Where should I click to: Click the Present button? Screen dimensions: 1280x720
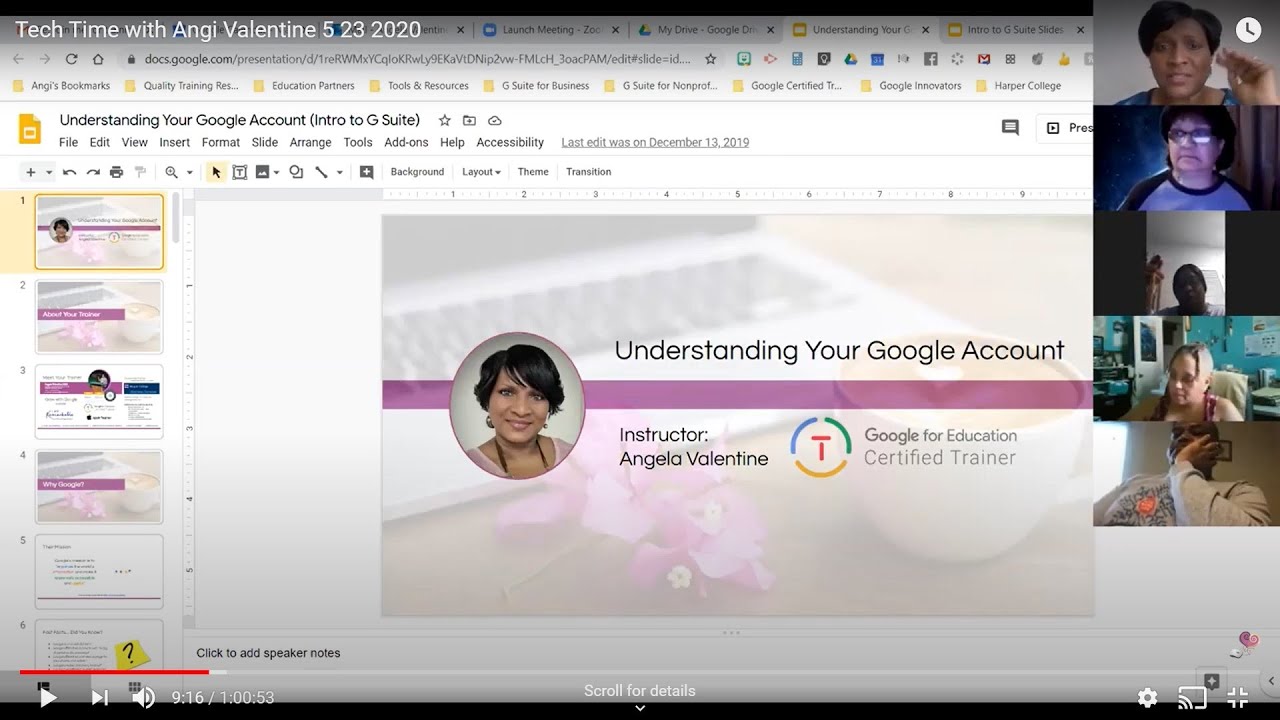pyautogui.click(x=1066, y=128)
